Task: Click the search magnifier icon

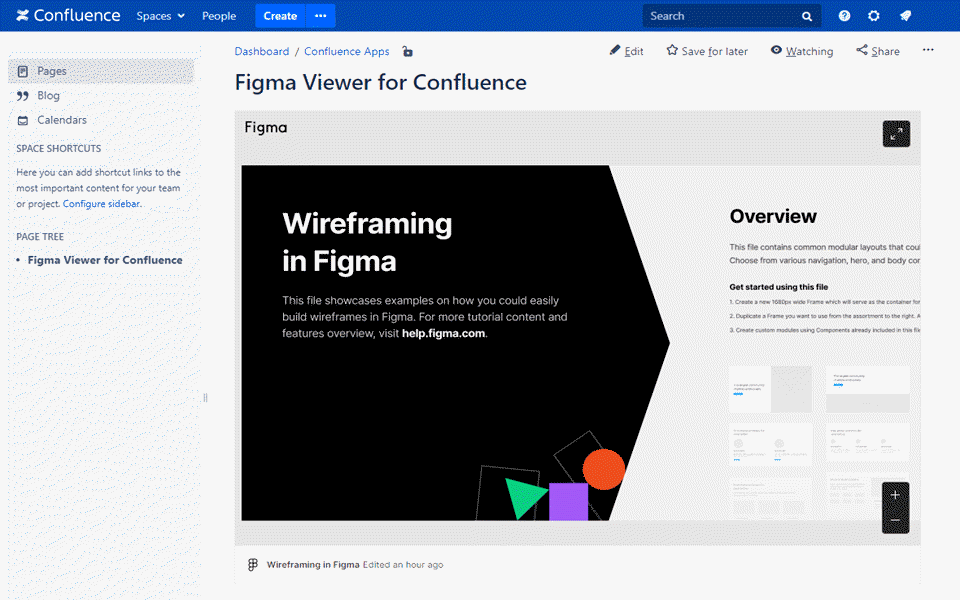Action: (807, 17)
